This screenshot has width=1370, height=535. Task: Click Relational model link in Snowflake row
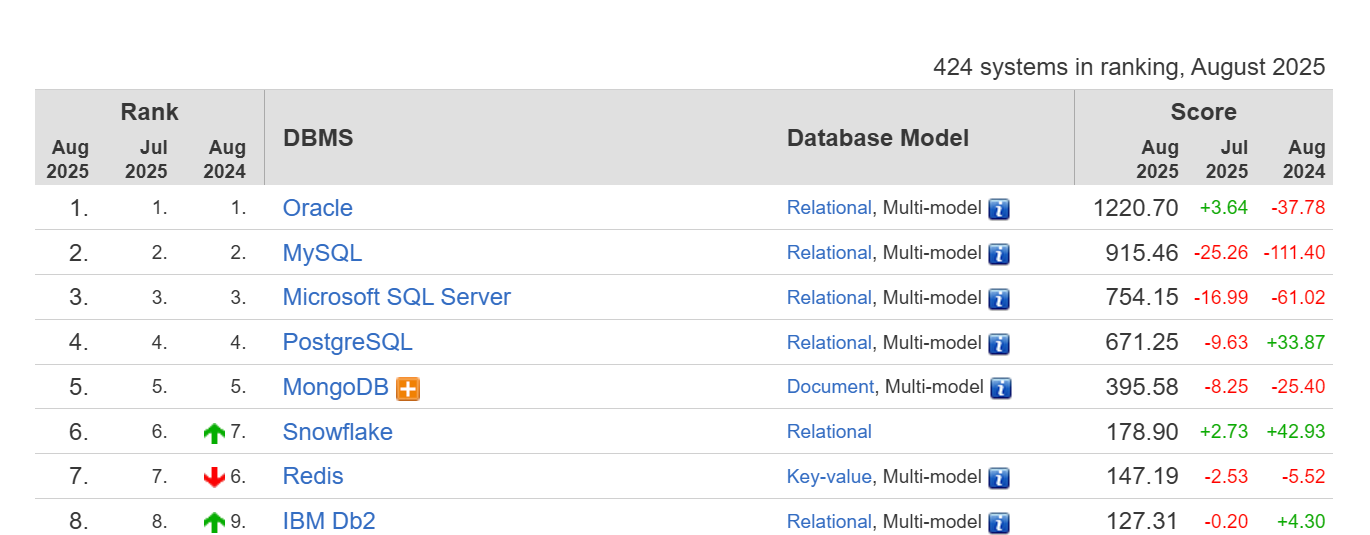click(x=829, y=432)
